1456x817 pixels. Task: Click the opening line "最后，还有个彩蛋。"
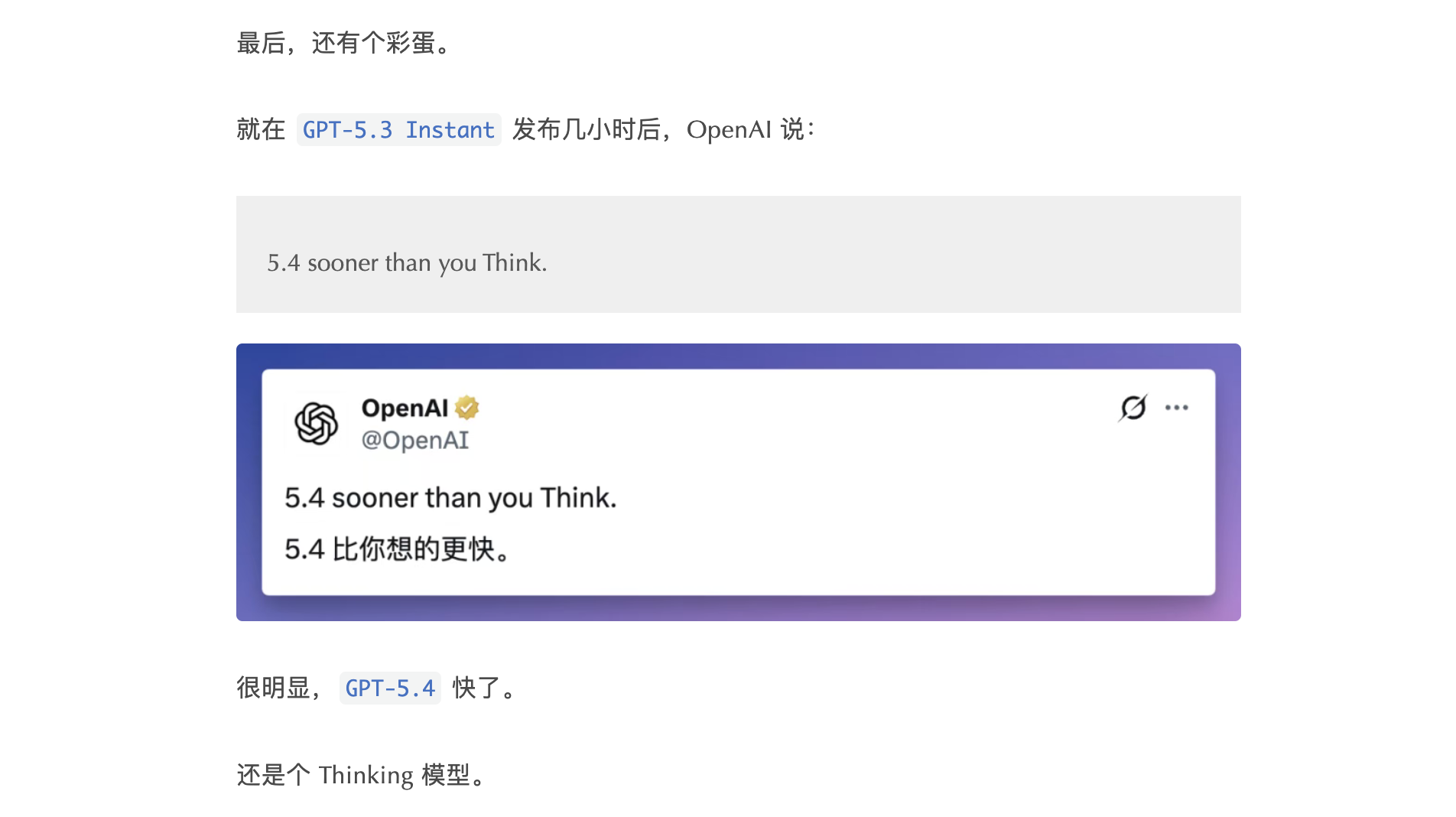[x=345, y=44]
